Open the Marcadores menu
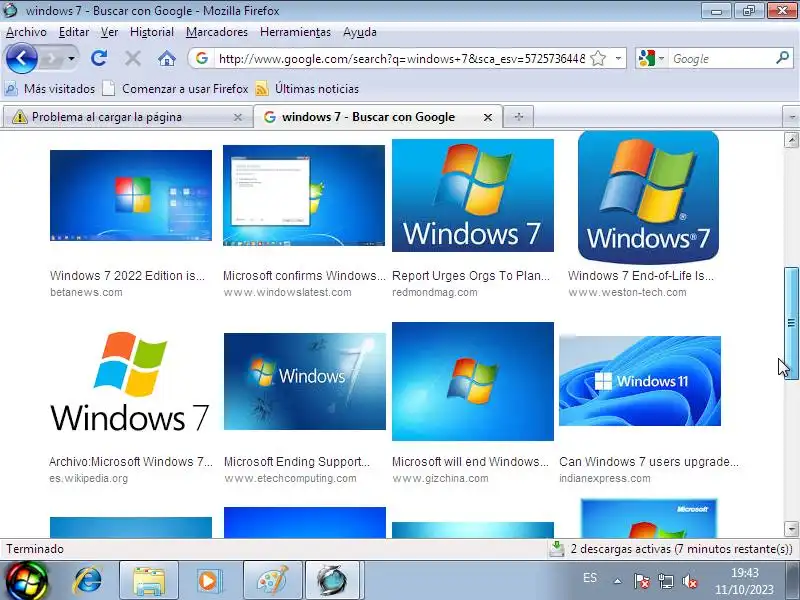The width and height of the screenshot is (800, 600). pyautogui.click(x=217, y=32)
